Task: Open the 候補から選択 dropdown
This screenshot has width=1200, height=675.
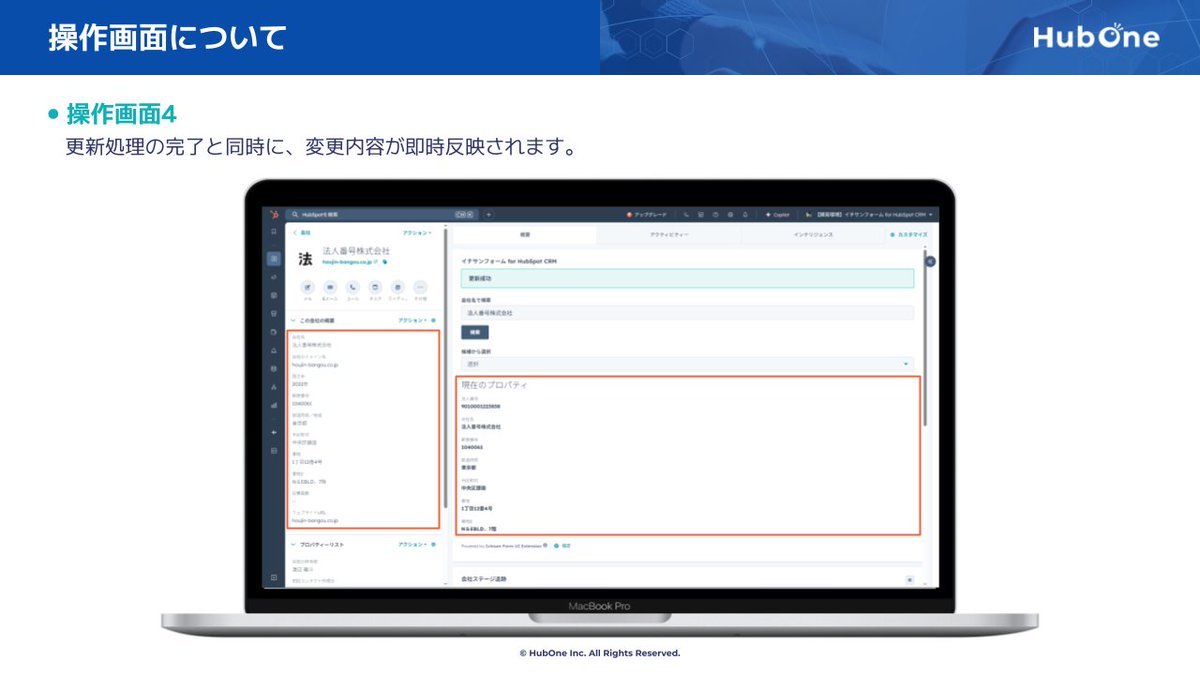Action: 687,364
